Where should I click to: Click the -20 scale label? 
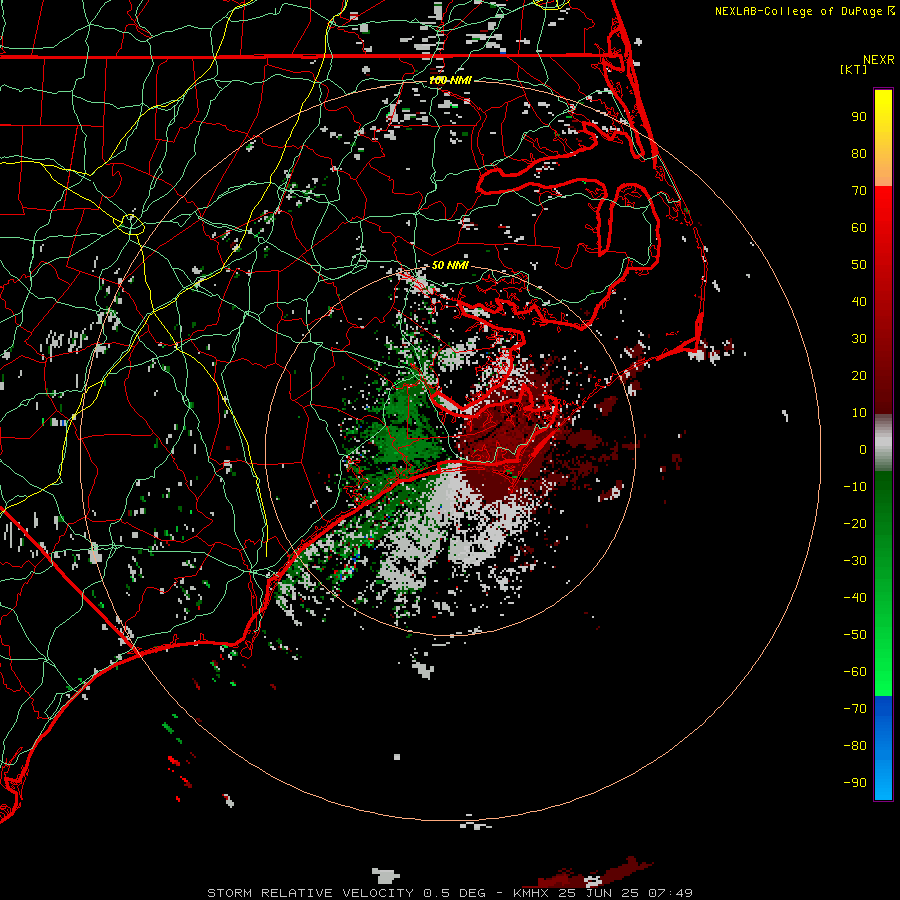(x=855, y=524)
